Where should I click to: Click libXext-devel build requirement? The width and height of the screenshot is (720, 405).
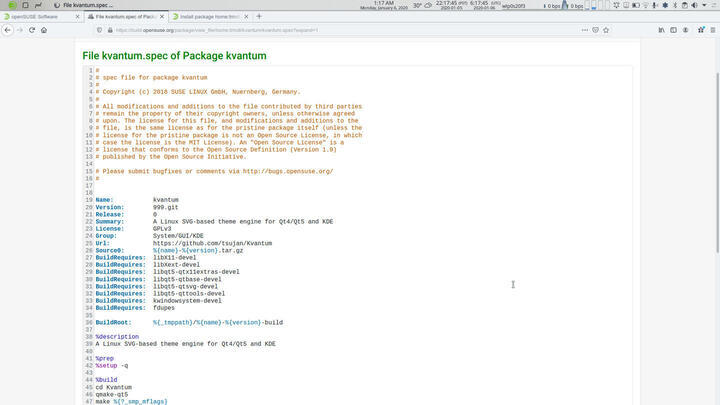click(x=176, y=265)
